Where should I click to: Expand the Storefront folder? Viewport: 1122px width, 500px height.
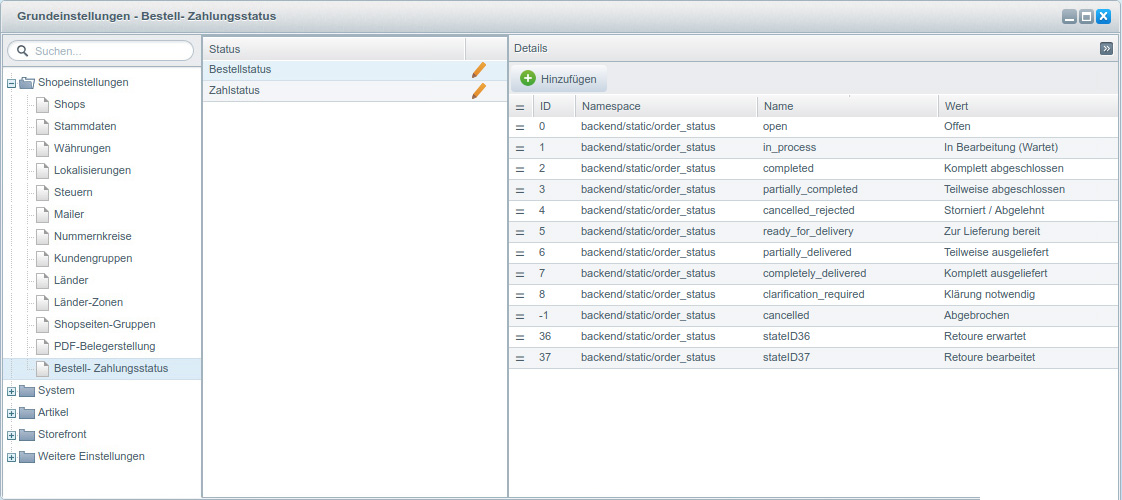11,435
